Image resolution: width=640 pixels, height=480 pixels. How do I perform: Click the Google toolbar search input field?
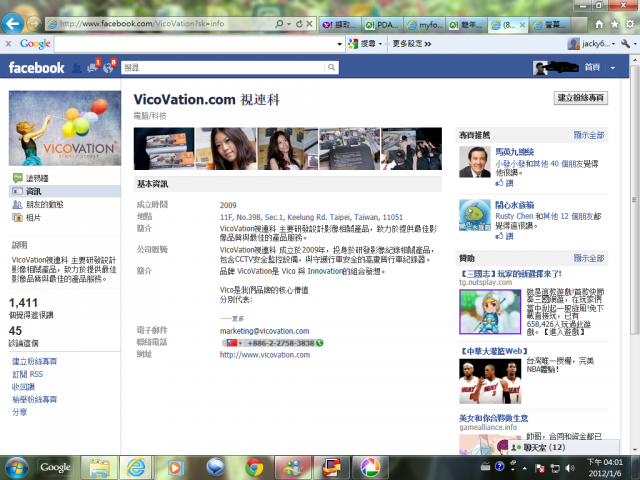pyautogui.click(x=195, y=44)
